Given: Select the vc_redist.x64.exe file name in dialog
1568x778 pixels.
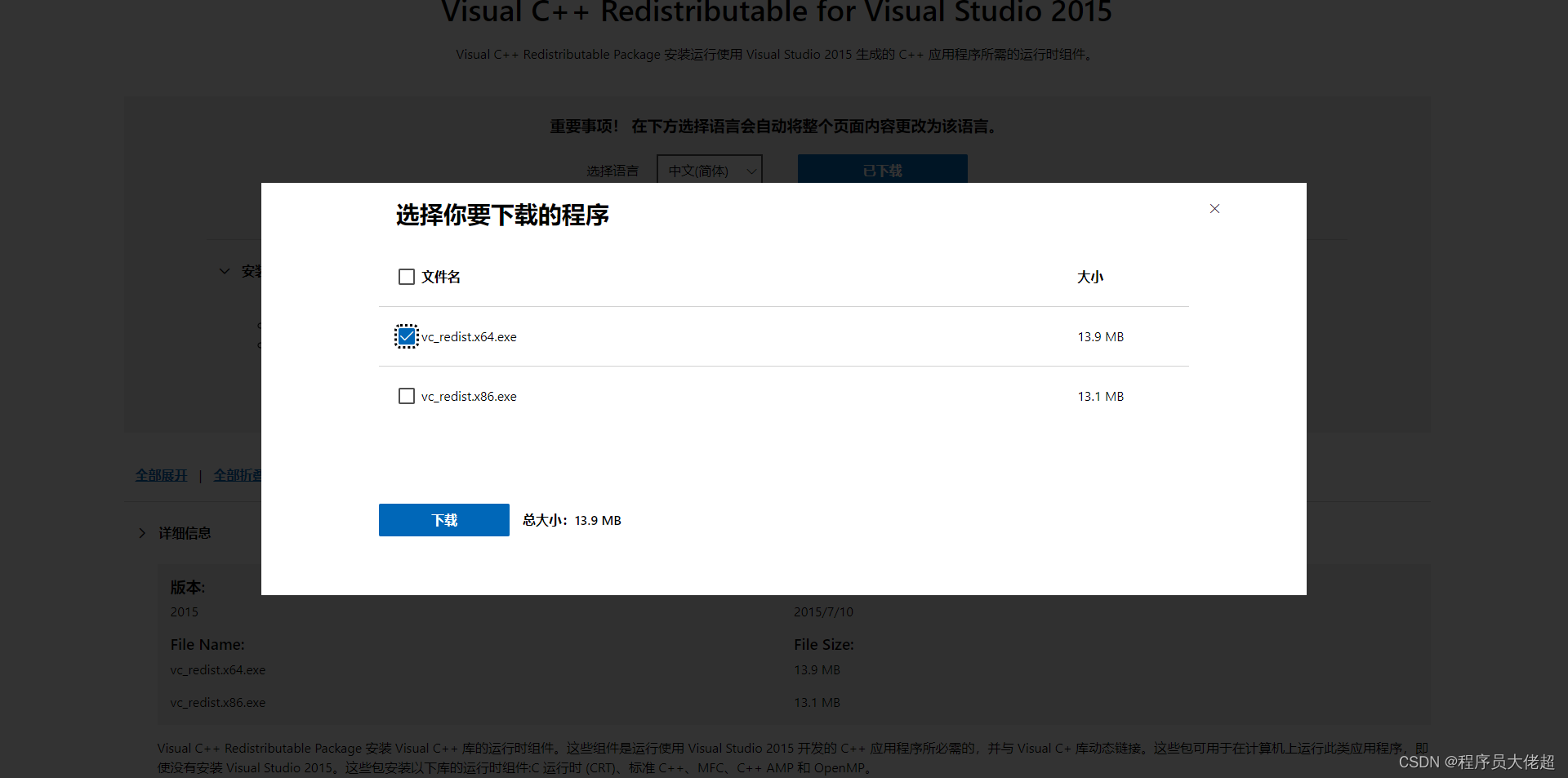Looking at the screenshot, I should 469,336.
